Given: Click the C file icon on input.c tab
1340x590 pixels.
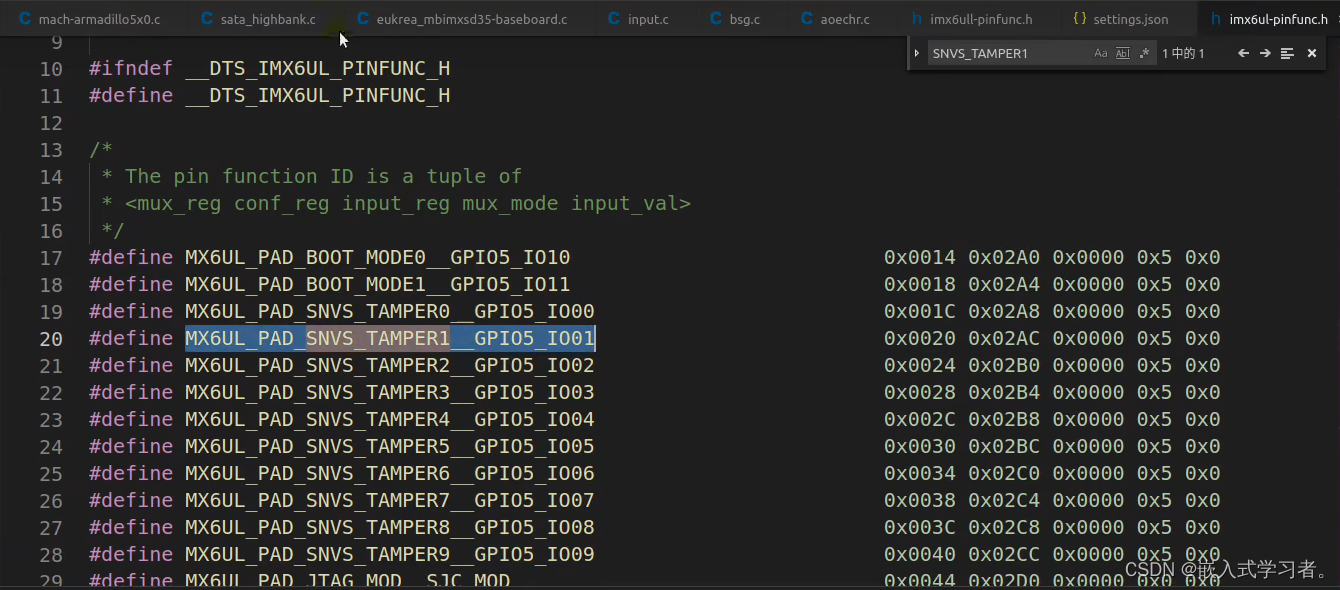Looking at the screenshot, I should coord(614,19).
